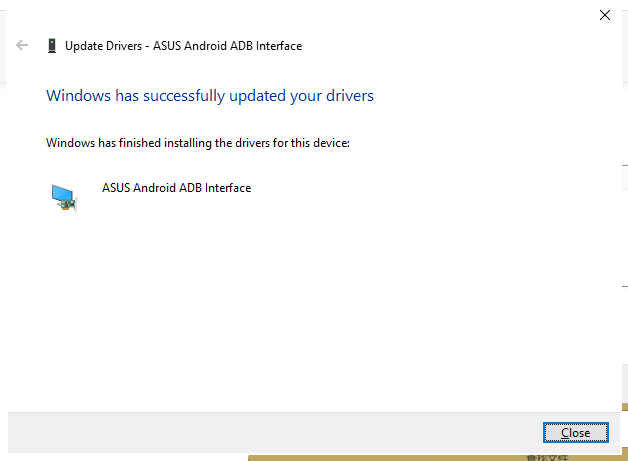Click the background window strip on the right edge
The width and height of the screenshot is (628, 461).
coord(623,250)
